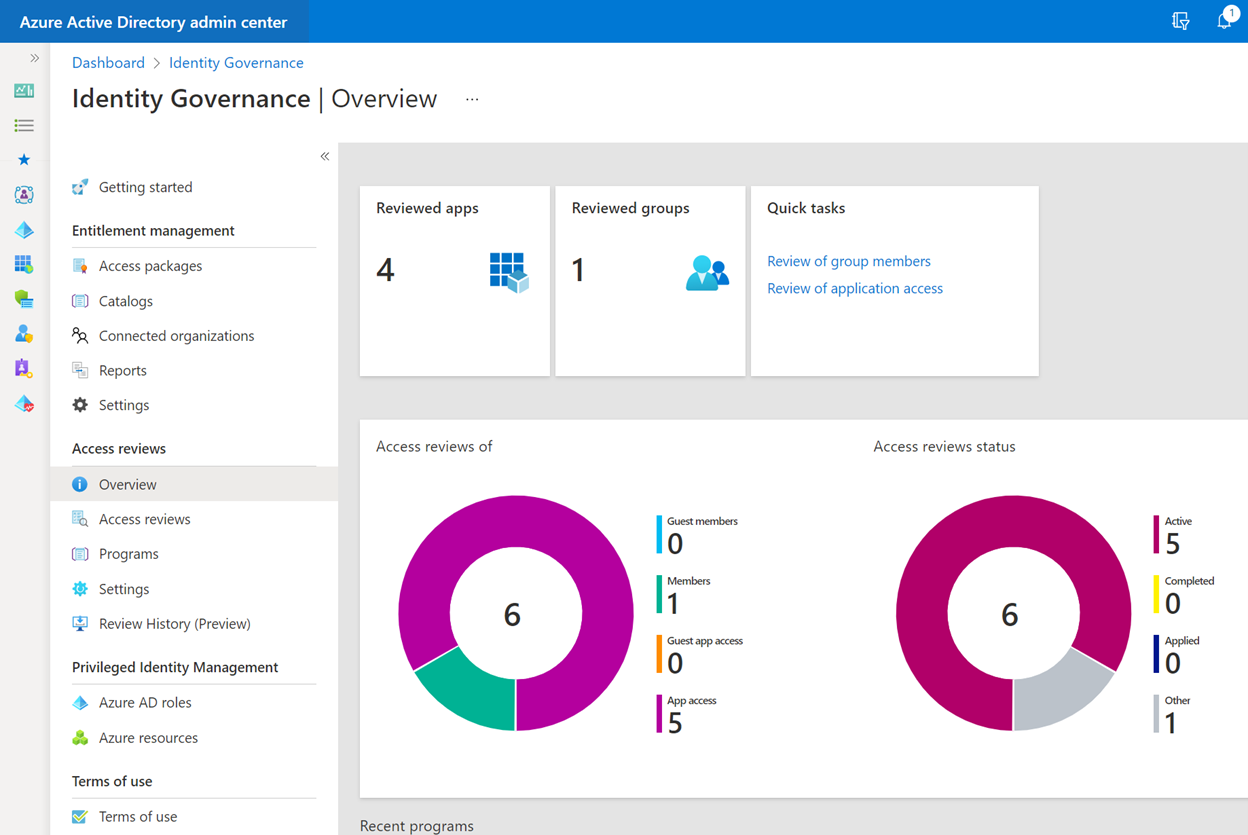Click the Terms of use checkmark icon
Screen dimensions: 1248x835
point(80,817)
